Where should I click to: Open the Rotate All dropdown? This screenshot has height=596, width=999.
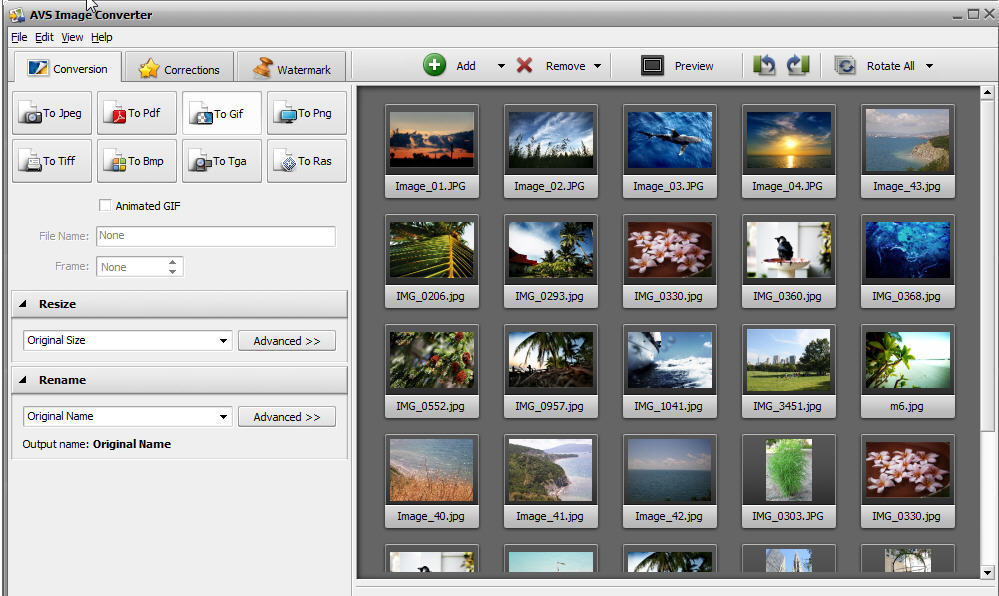(x=929, y=65)
